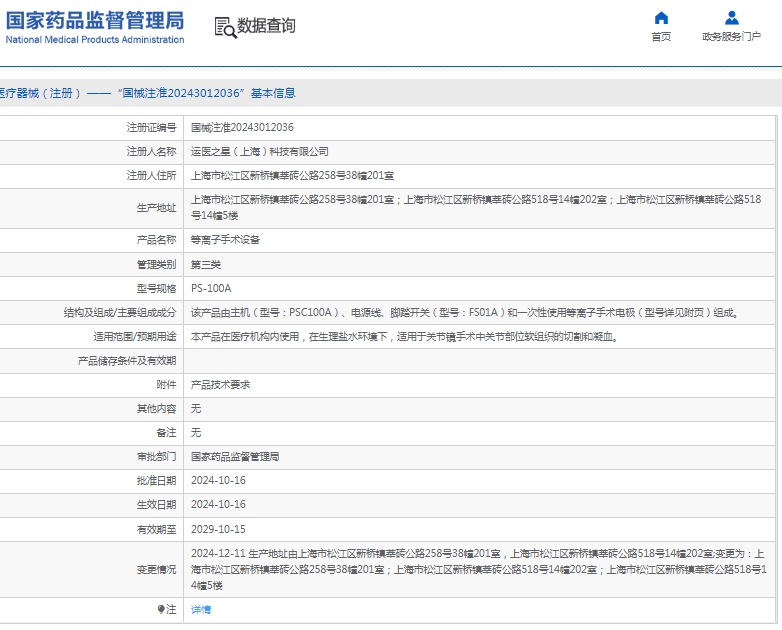Click the 注册人住所 label

[152, 176]
